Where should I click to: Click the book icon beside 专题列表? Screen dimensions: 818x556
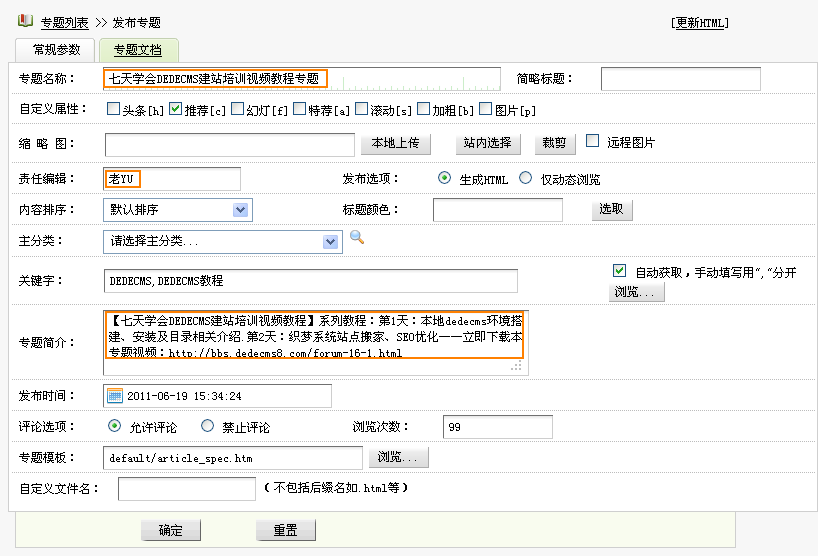25,21
